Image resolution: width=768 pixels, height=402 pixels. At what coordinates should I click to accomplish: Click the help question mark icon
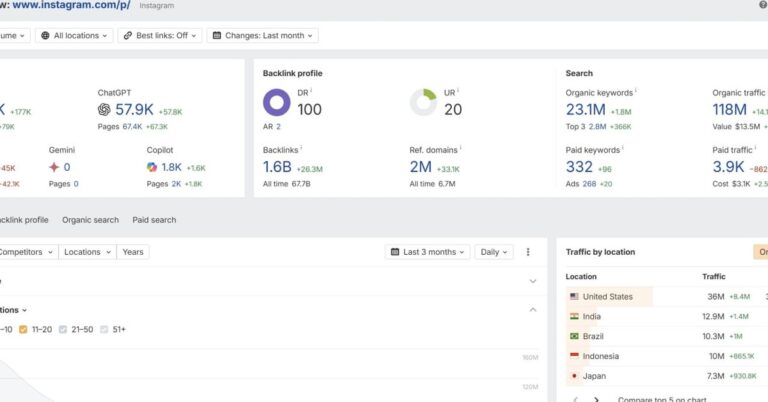point(763,5)
